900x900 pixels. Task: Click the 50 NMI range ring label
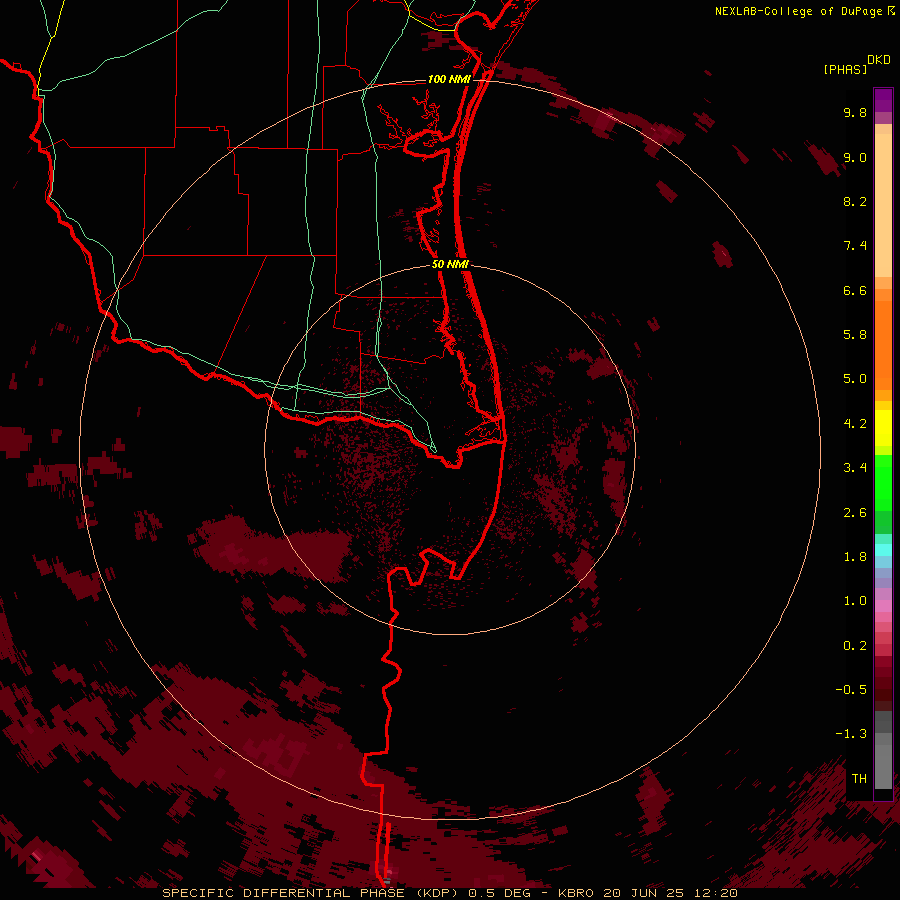[450, 264]
